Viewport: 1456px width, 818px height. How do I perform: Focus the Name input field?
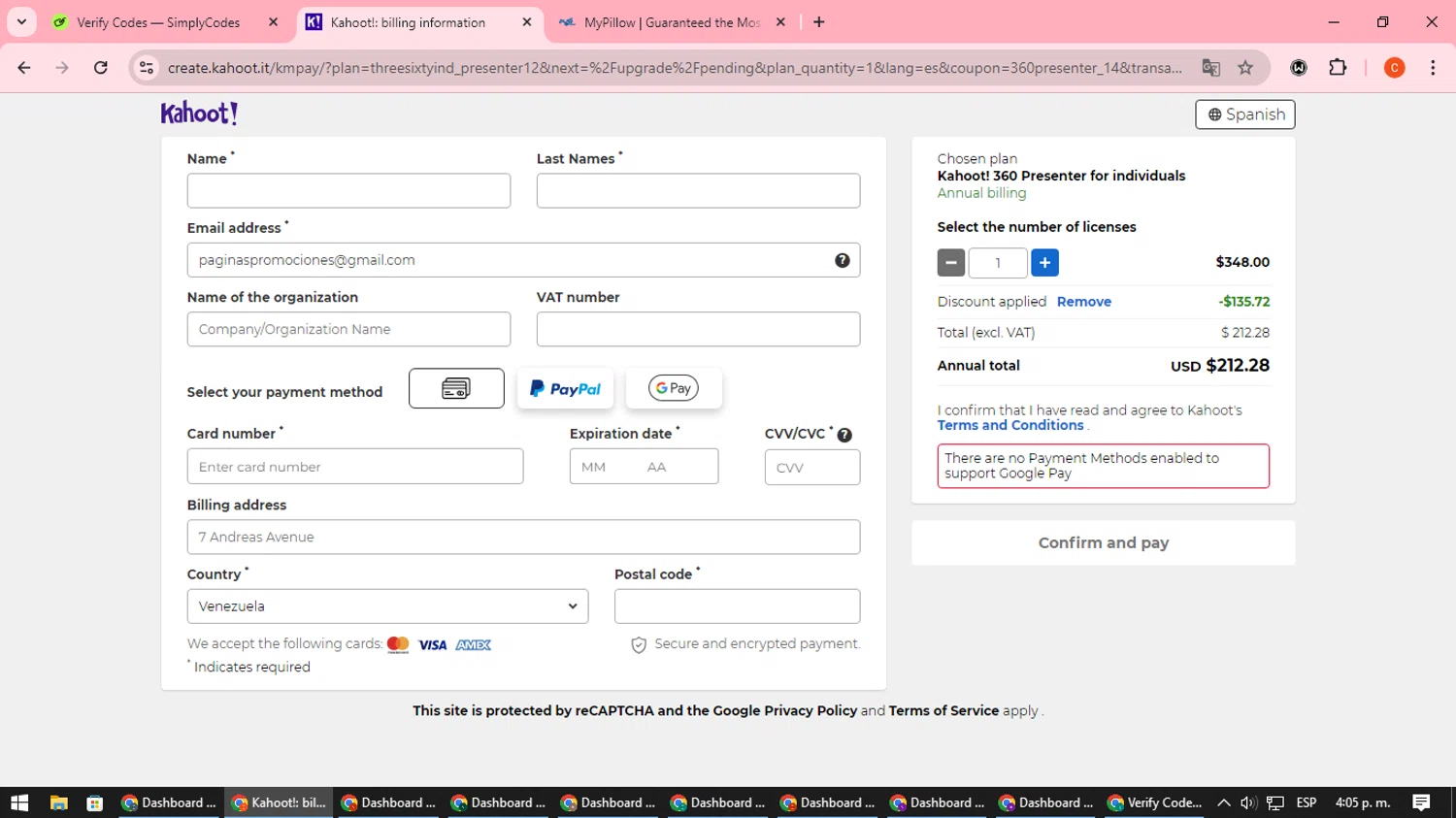(x=348, y=190)
